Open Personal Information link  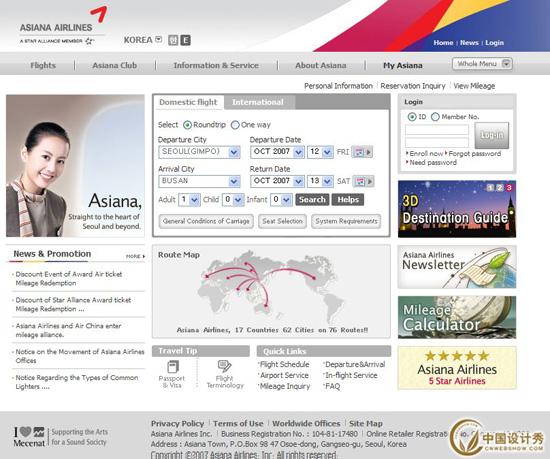coord(338,86)
